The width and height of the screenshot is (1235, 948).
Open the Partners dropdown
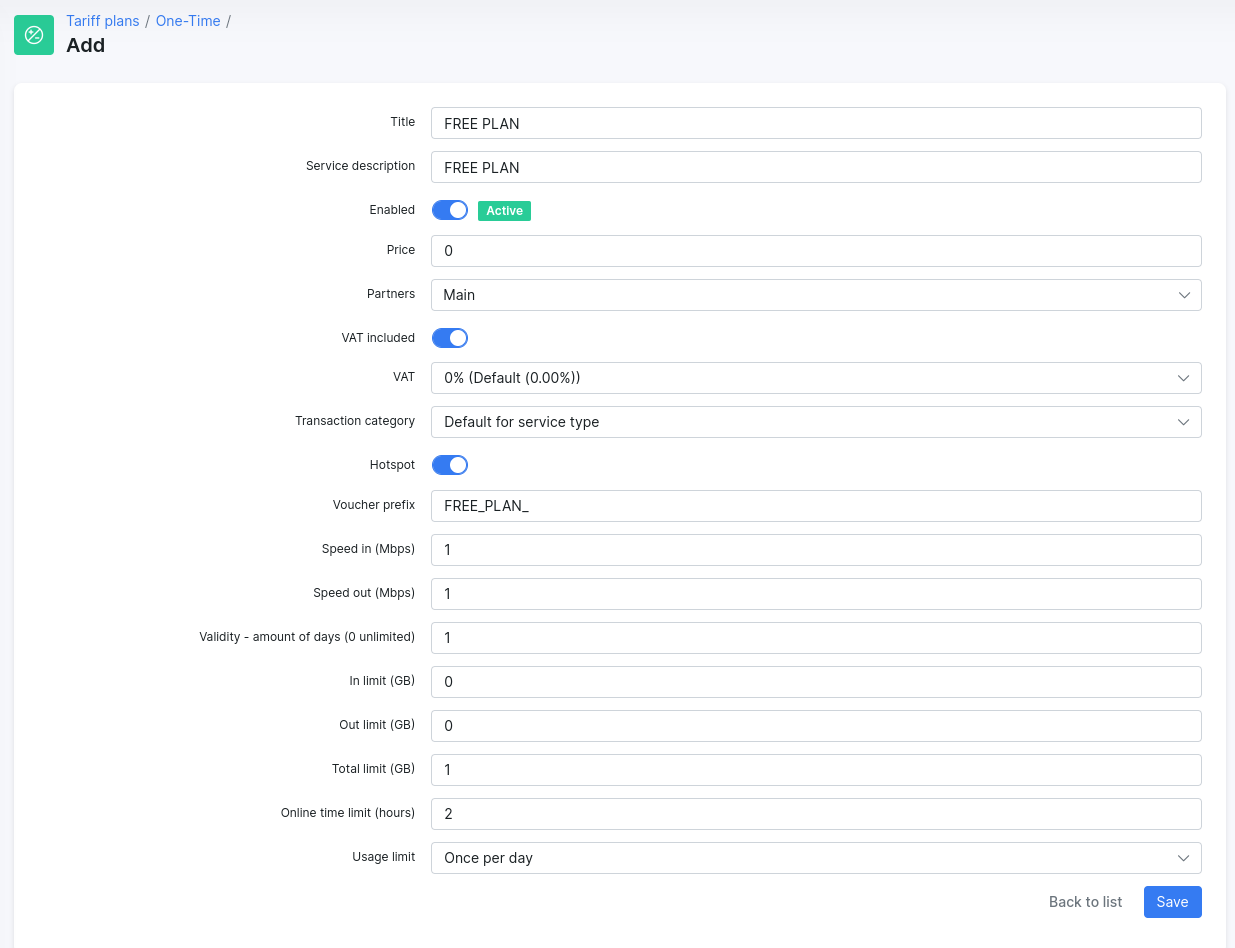(815, 295)
